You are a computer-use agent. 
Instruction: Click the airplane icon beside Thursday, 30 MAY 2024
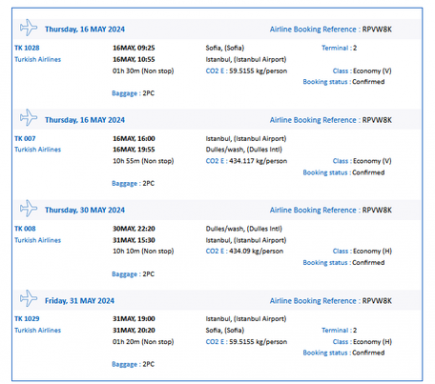point(28,208)
